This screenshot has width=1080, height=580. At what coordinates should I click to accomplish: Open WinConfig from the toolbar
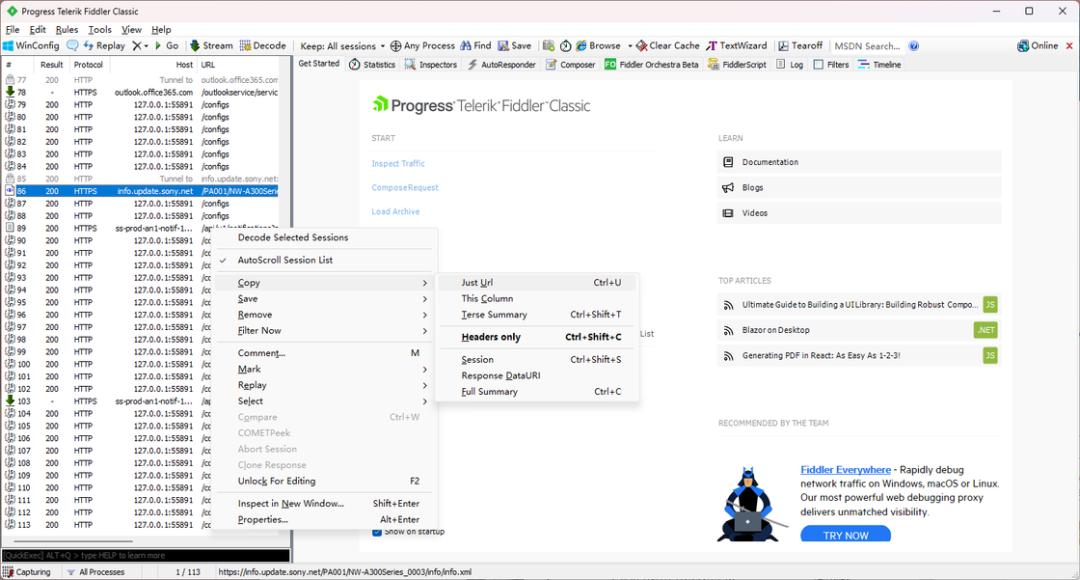pyautogui.click(x=31, y=45)
